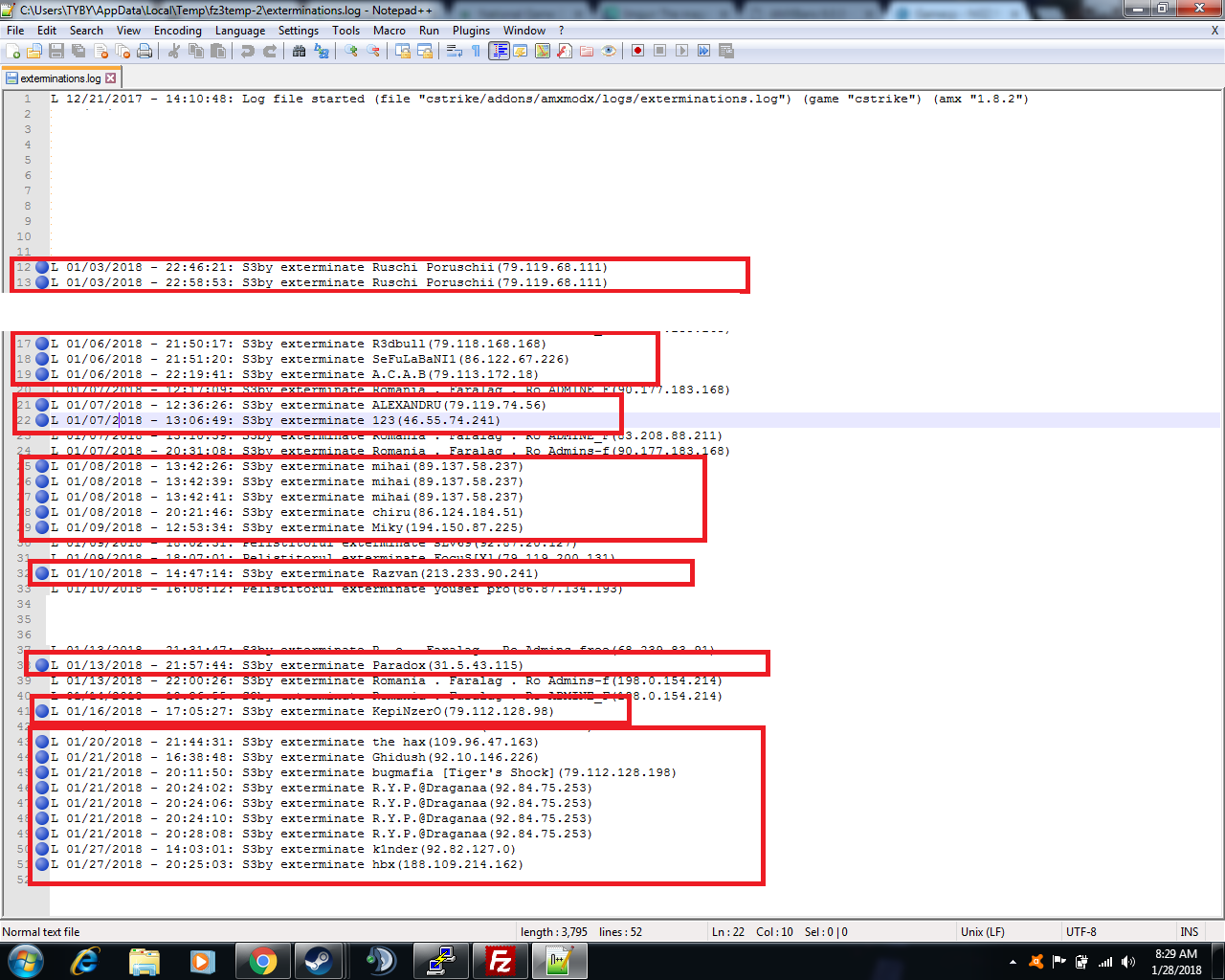Select the exterminations.log tab
Screen dimensions: 1225x980
(x=59, y=78)
